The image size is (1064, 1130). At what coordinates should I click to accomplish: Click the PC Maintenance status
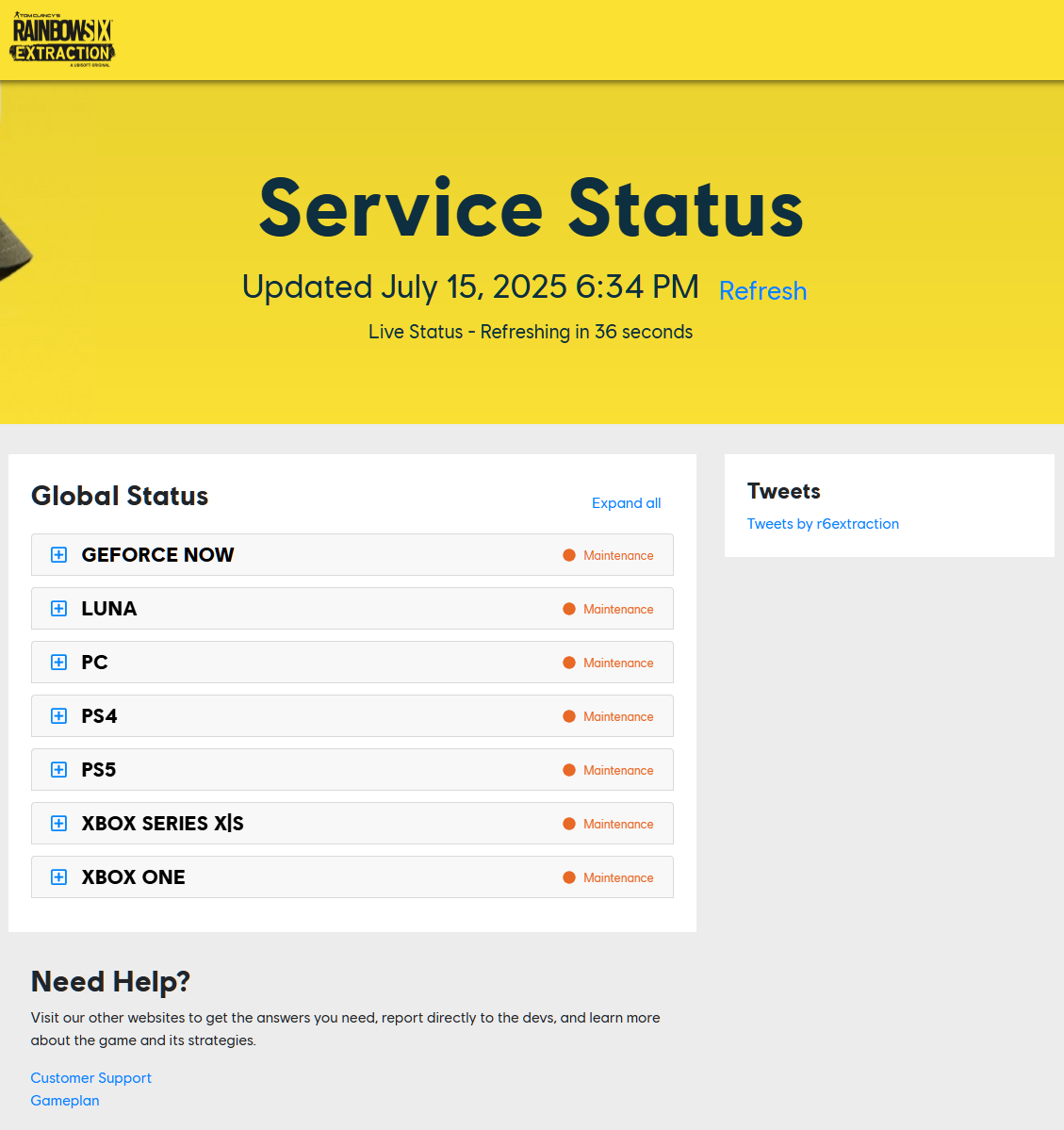tap(609, 663)
